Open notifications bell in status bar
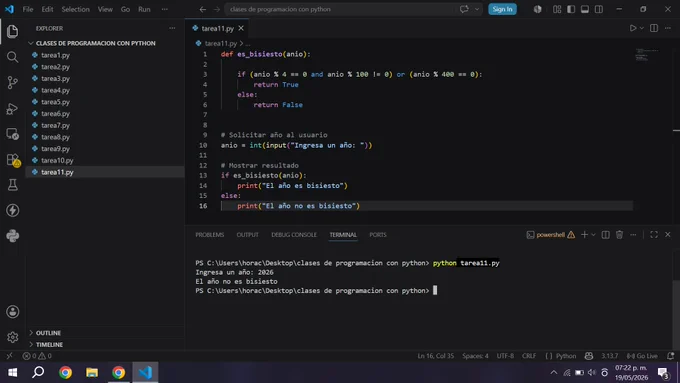680x383 pixels. click(x=670, y=356)
